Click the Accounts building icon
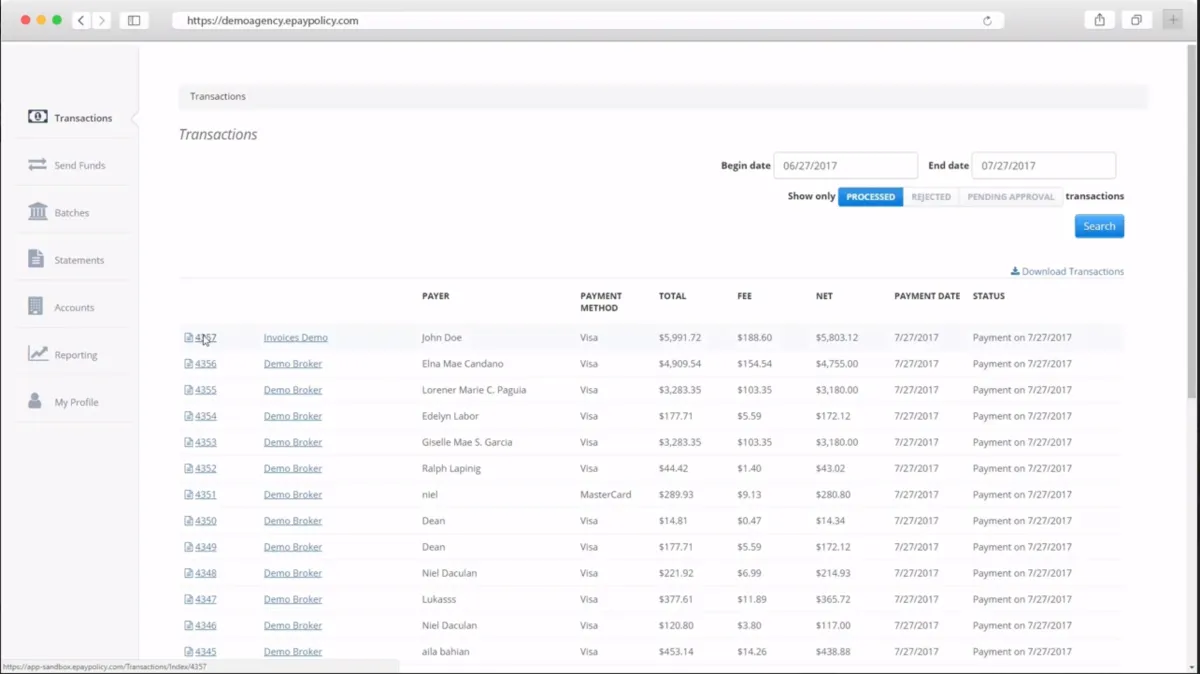This screenshot has width=1200, height=674. tap(36, 307)
